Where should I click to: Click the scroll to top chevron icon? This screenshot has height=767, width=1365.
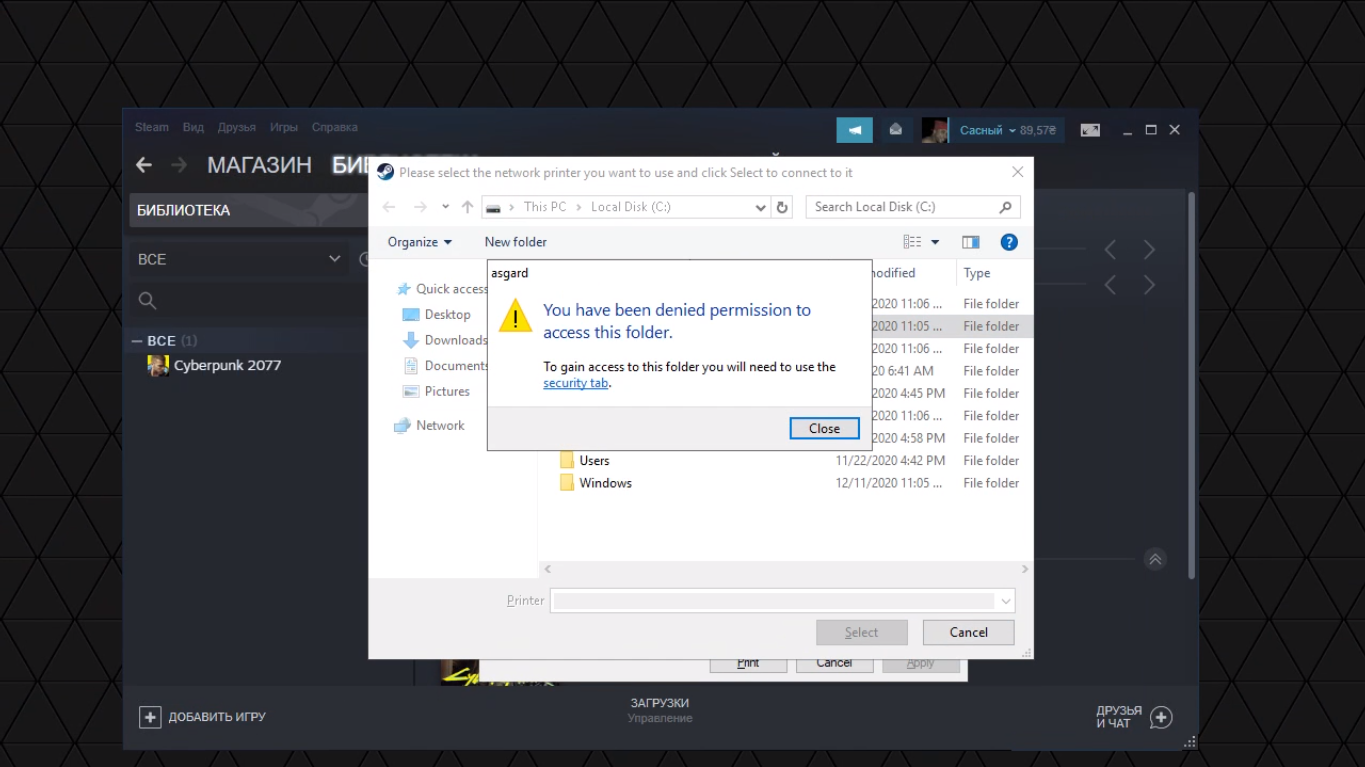coord(1155,560)
